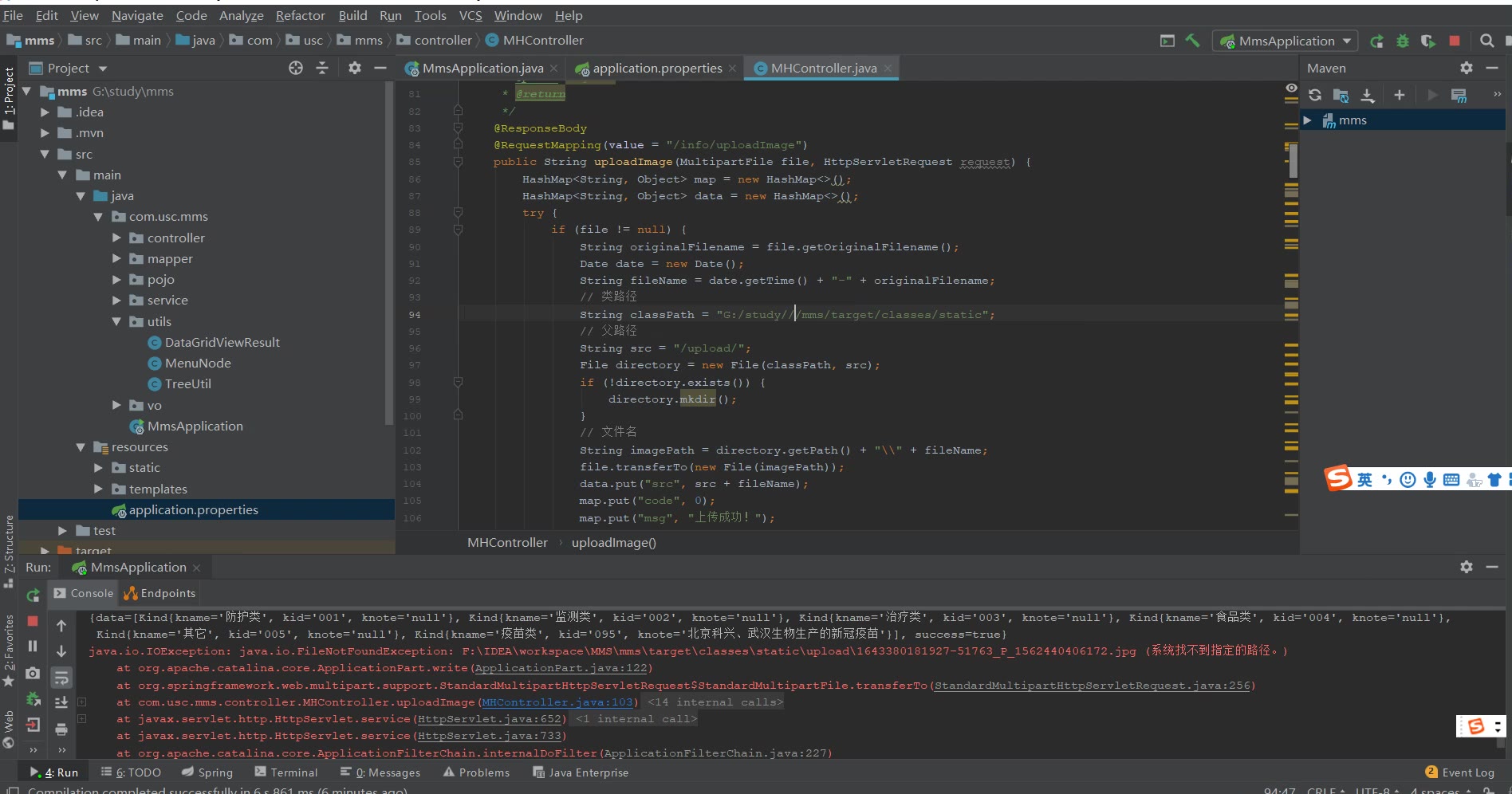Expand the controller package in tree
The image size is (1512, 794).
point(117,238)
